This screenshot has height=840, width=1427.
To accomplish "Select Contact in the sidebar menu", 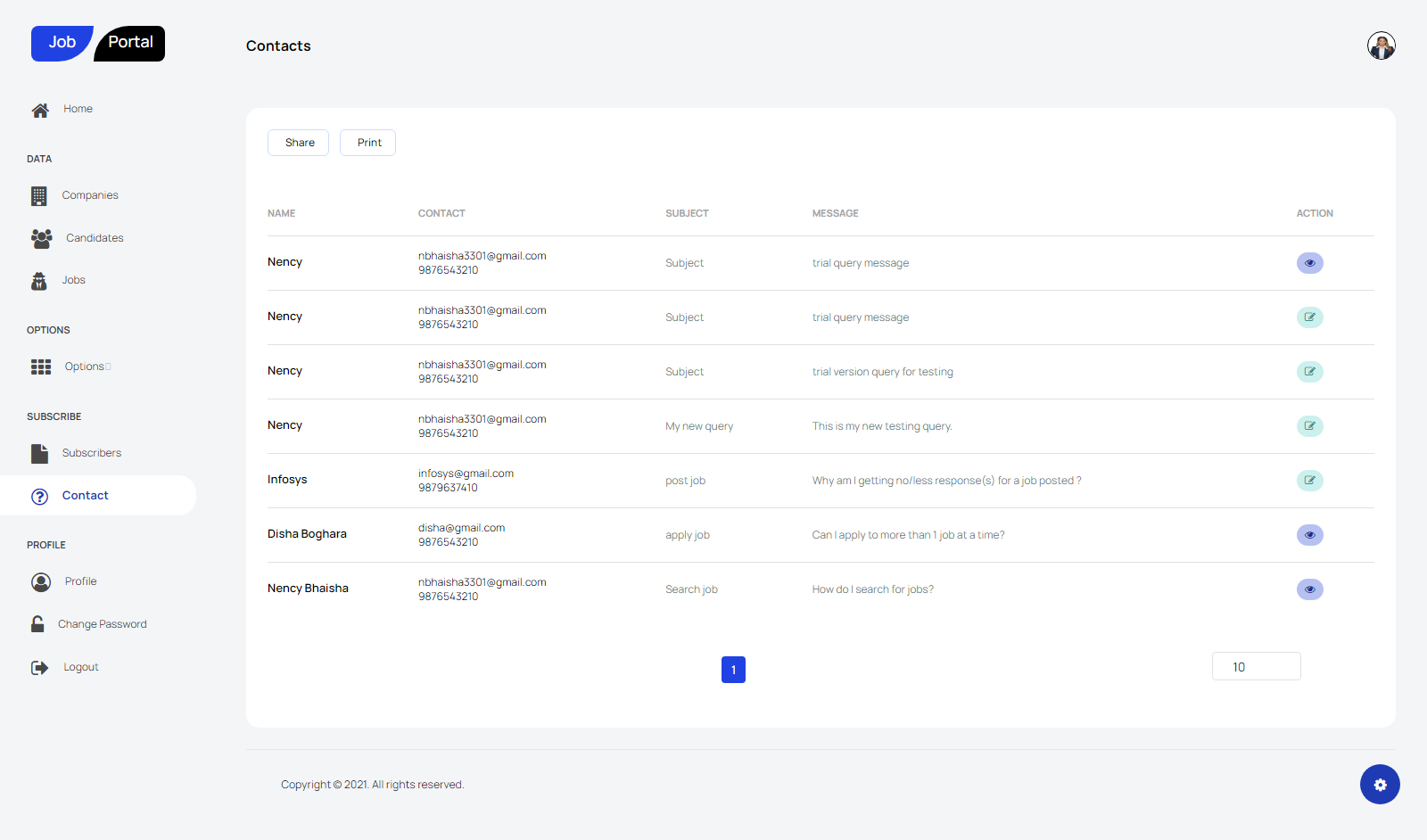I will (85, 496).
